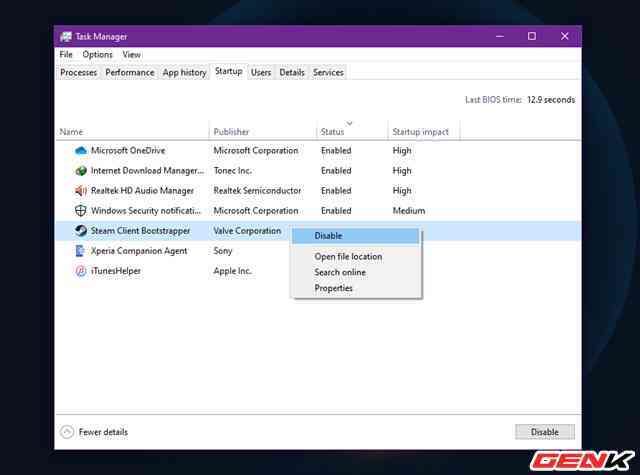Viewport: 640px width, 475px height.
Task: Click the Apple Inc. publisher cell
Action: (233, 271)
